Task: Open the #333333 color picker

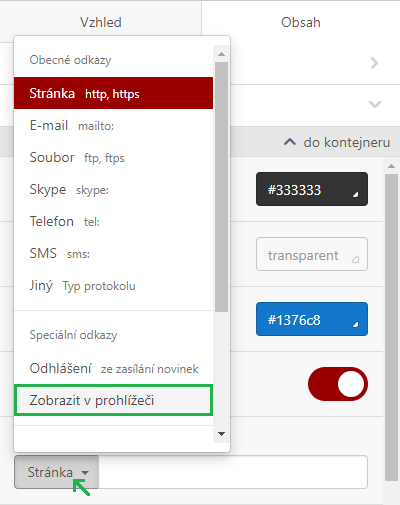Action: click(312, 189)
